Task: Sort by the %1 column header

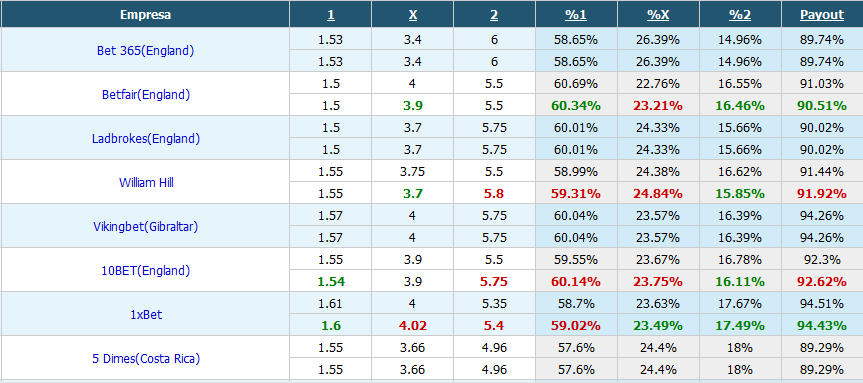Action: point(576,15)
